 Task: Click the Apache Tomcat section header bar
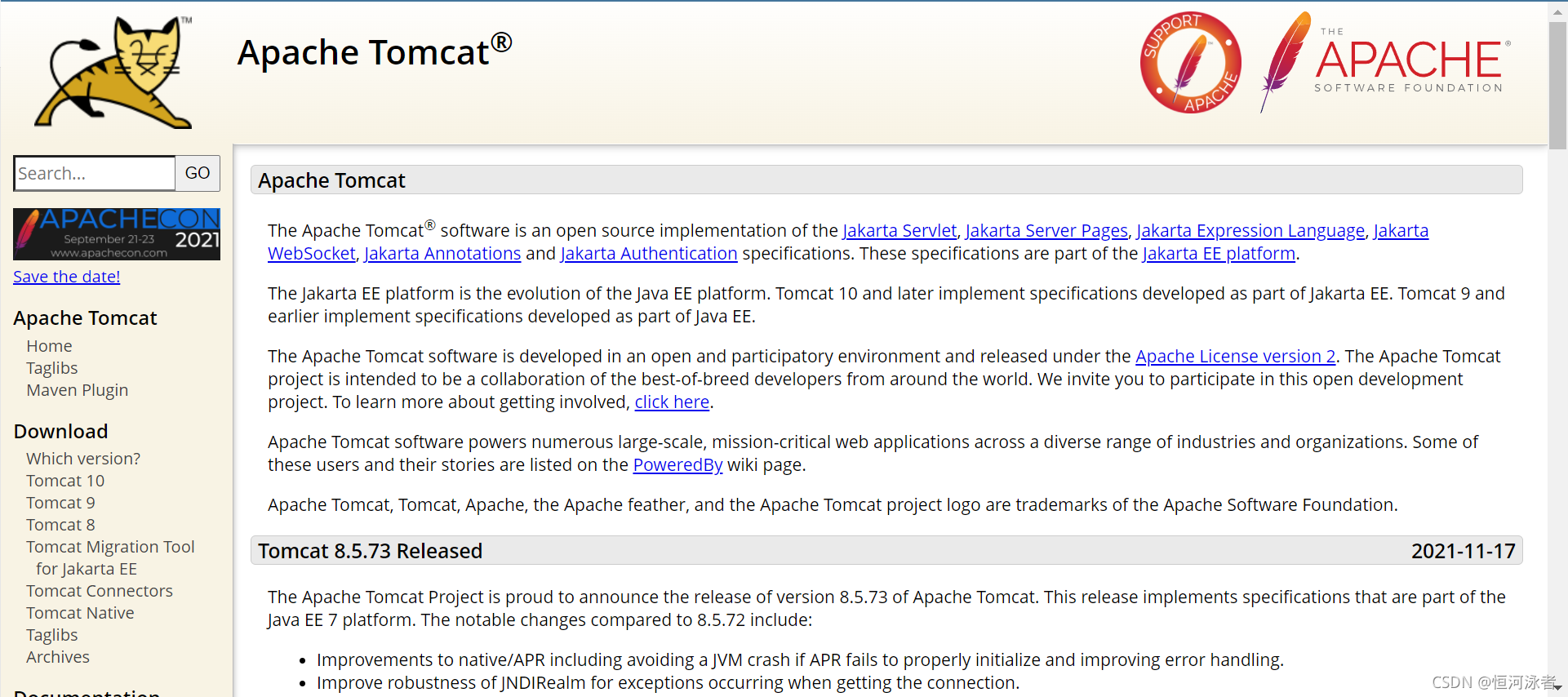coord(886,180)
